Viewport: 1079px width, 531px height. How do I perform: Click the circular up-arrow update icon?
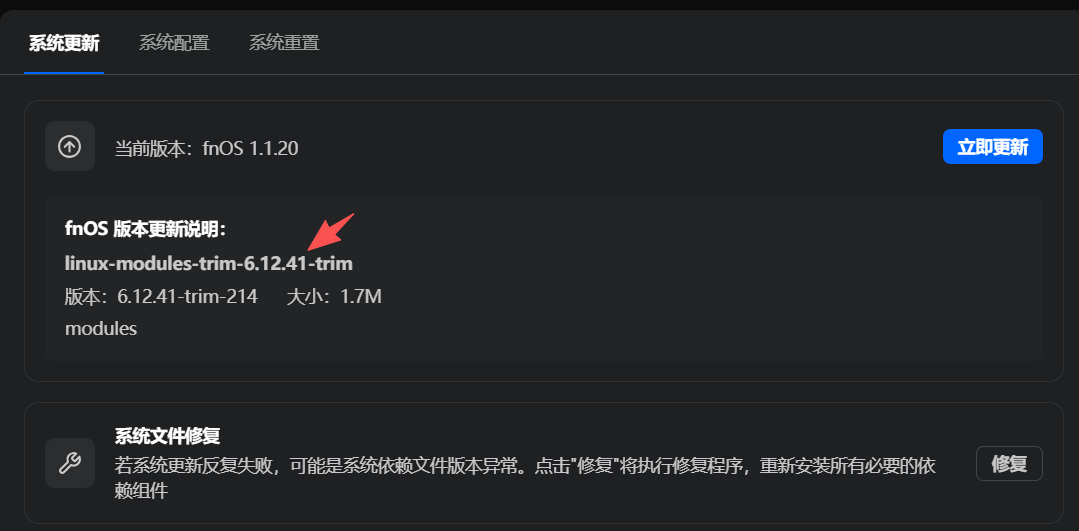click(70, 146)
